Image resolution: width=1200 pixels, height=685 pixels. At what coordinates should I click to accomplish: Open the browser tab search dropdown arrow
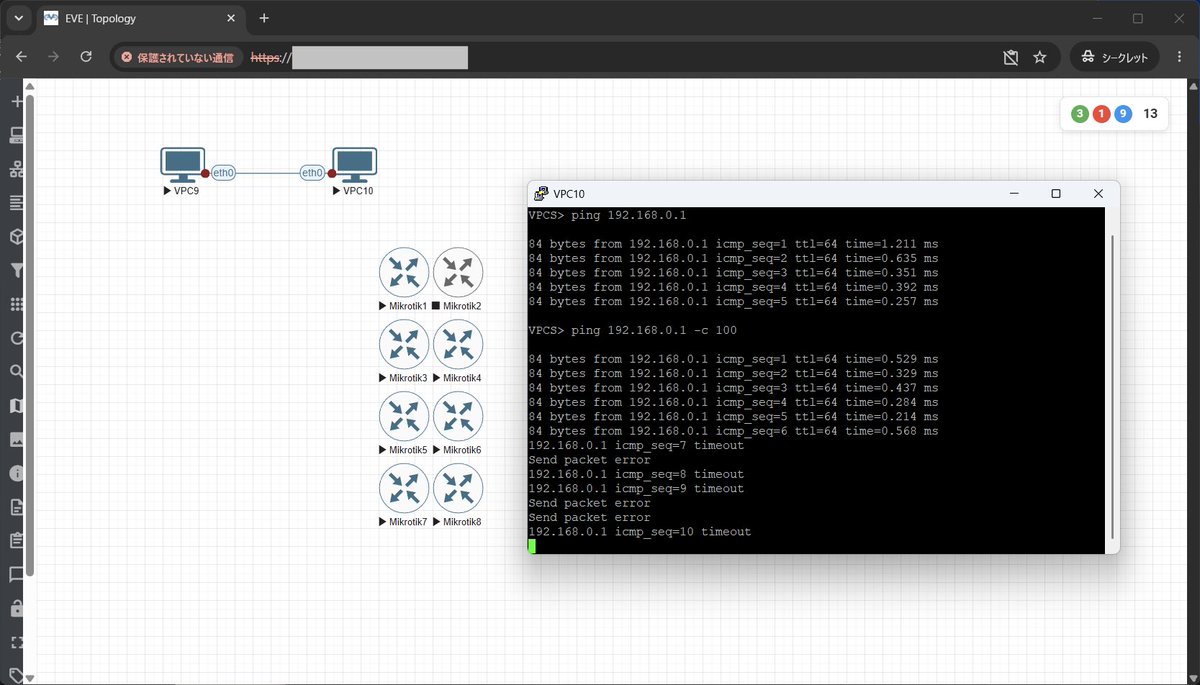click(x=18, y=18)
